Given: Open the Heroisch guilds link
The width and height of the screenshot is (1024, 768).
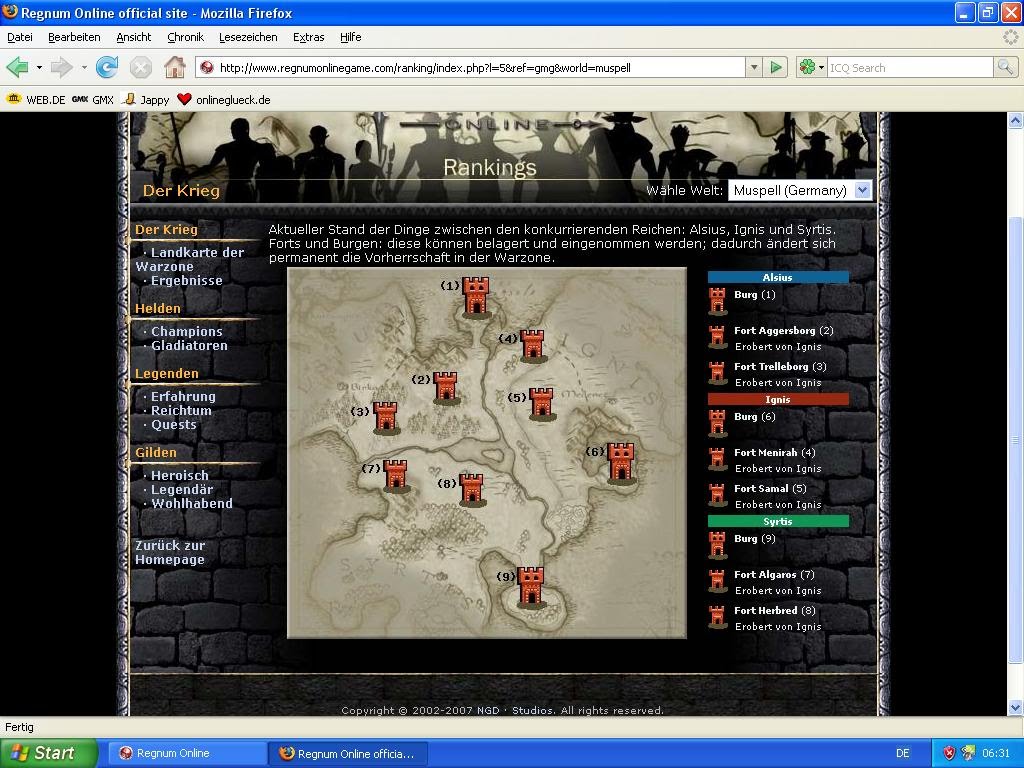Looking at the screenshot, I should pos(180,475).
